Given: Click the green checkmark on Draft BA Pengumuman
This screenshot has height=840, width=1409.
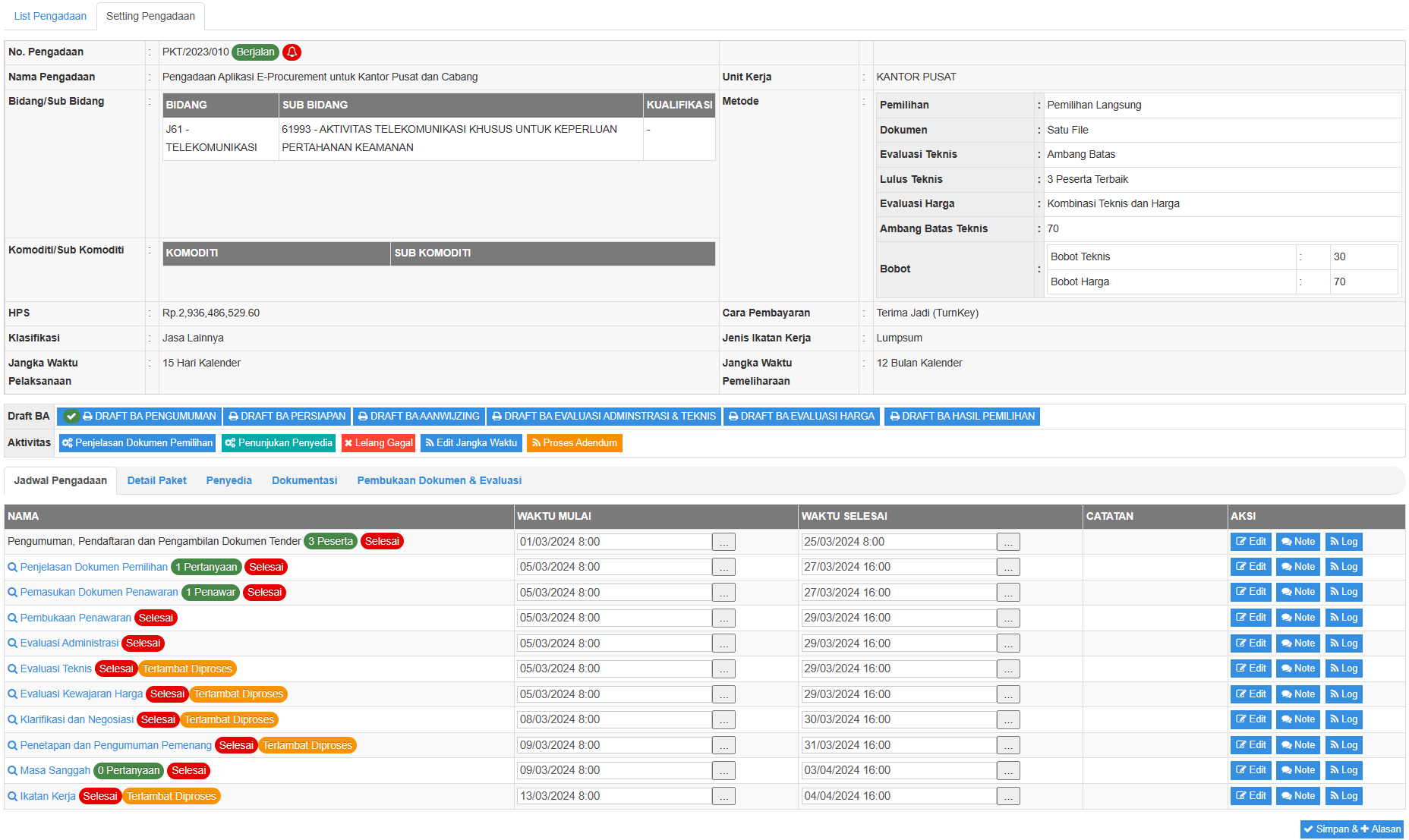Looking at the screenshot, I should click(x=71, y=417).
